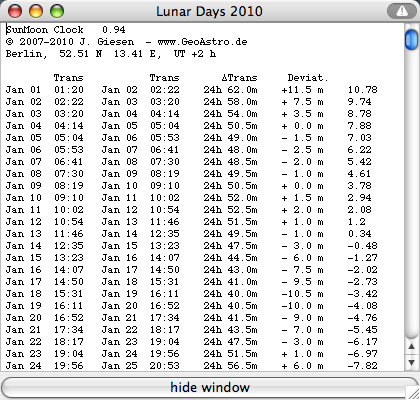The image size is (420, 400).
Task: Click the -6.17 value
Action: 363,342
